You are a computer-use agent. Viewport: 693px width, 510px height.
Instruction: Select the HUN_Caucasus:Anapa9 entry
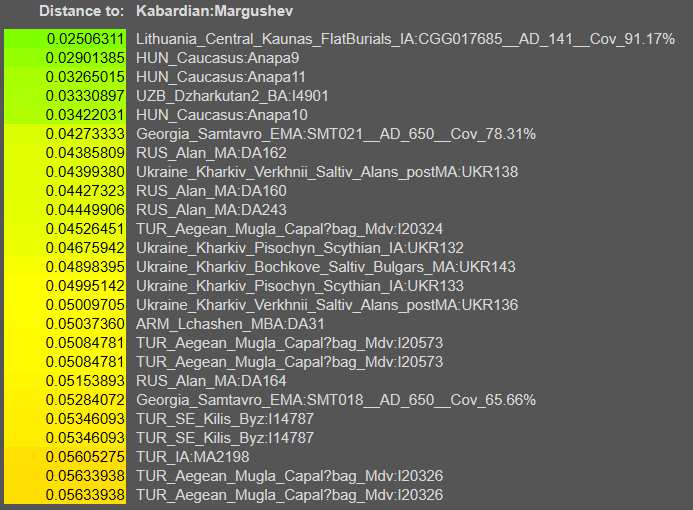point(217,58)
